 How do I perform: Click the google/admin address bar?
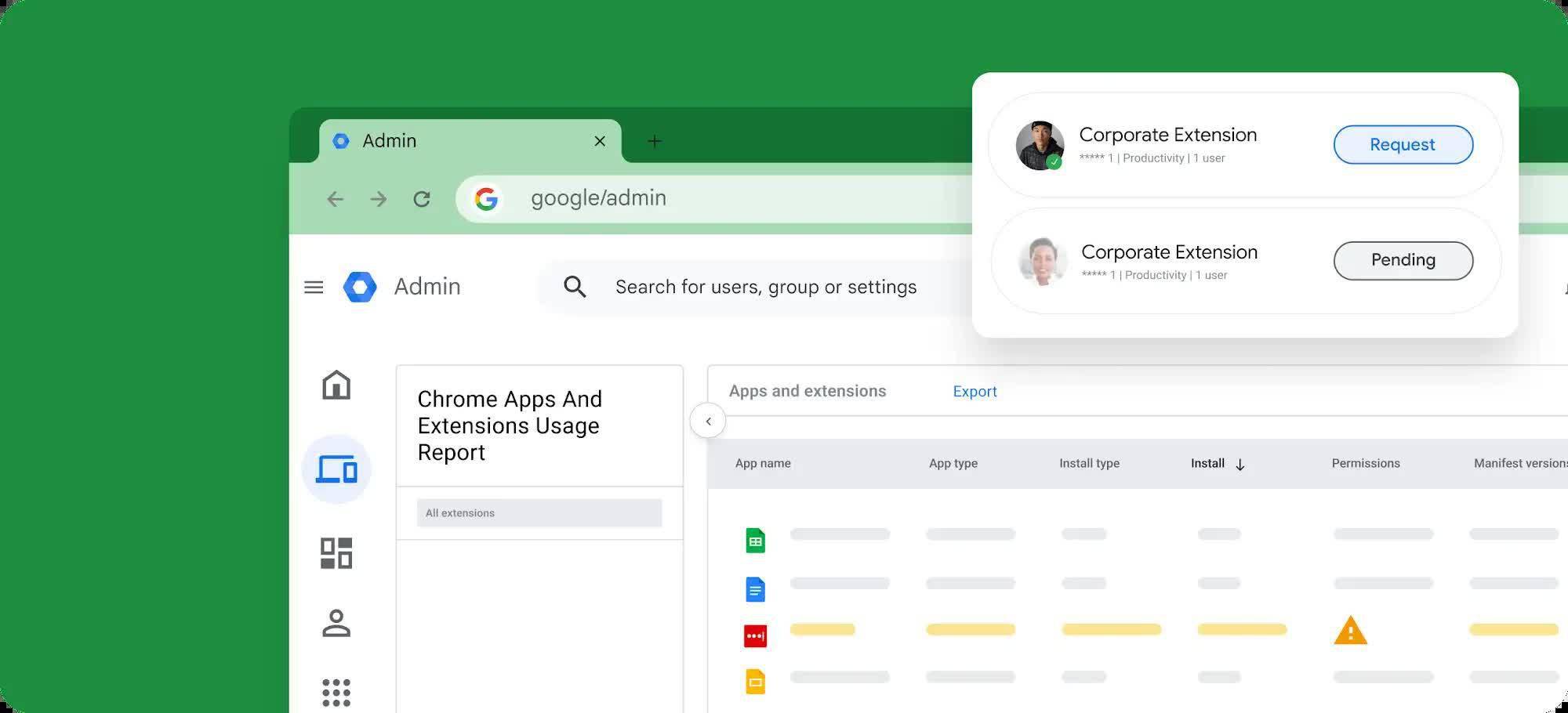[x=598, y=198]
